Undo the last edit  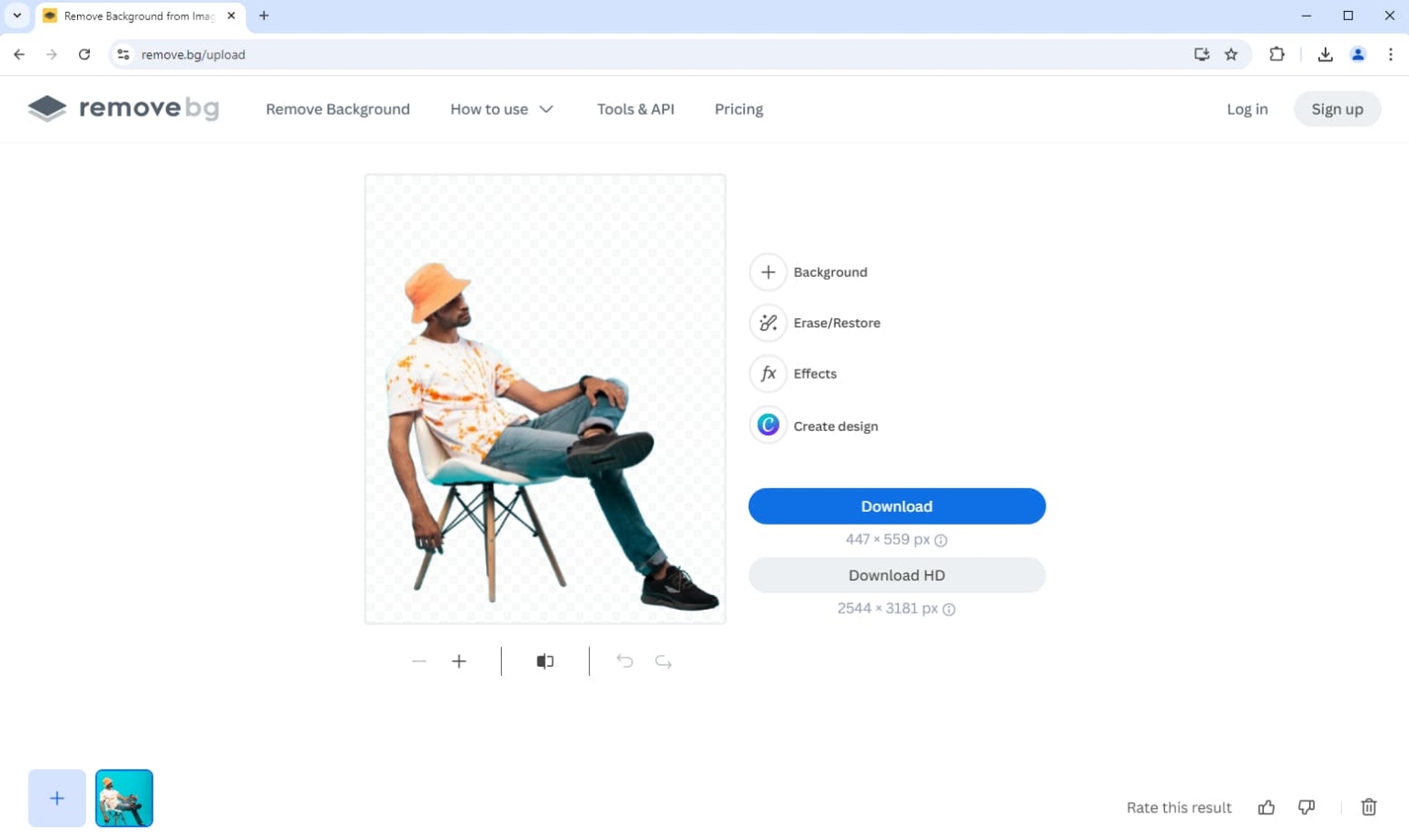tap(625, 660)
